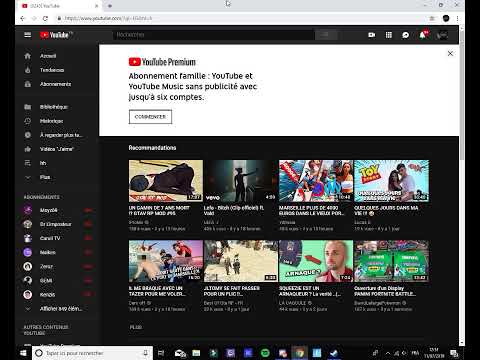This screenshot has width=480, height=360.
Task: Open Chrome three-dot menu
Action: [x=457, y=18]
